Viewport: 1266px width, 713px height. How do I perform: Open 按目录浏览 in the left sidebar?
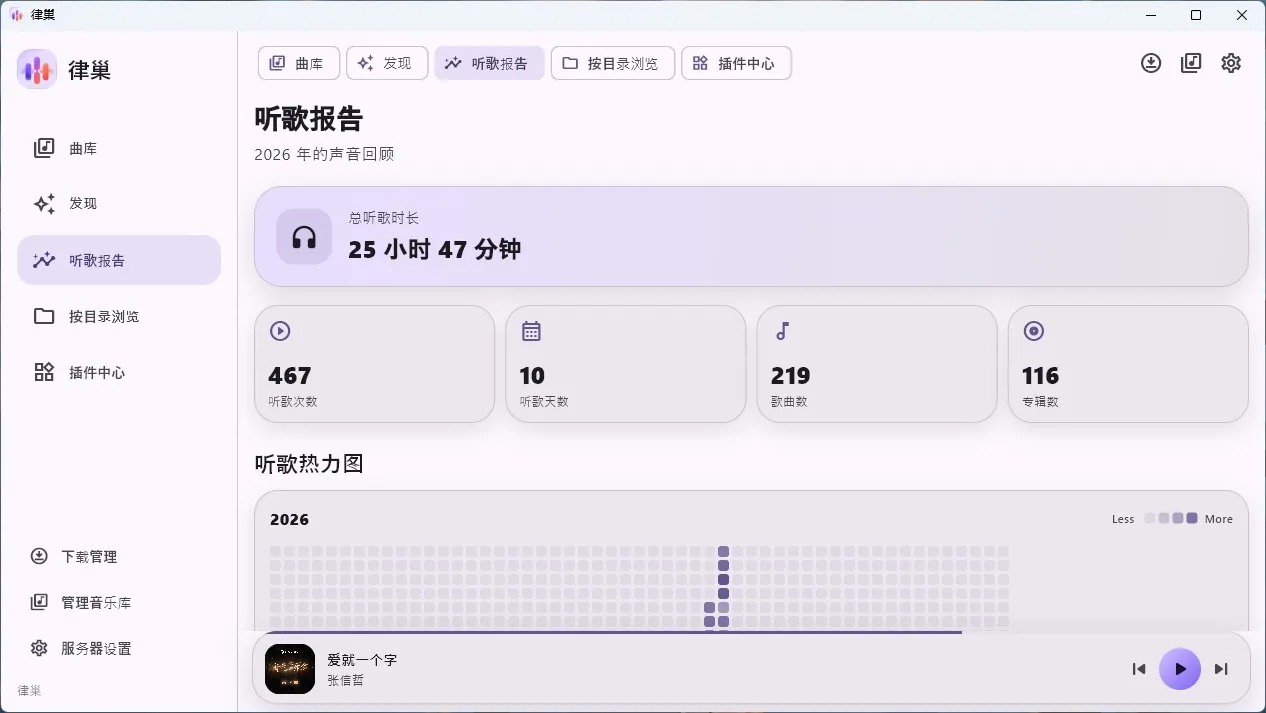pos(119,316)
